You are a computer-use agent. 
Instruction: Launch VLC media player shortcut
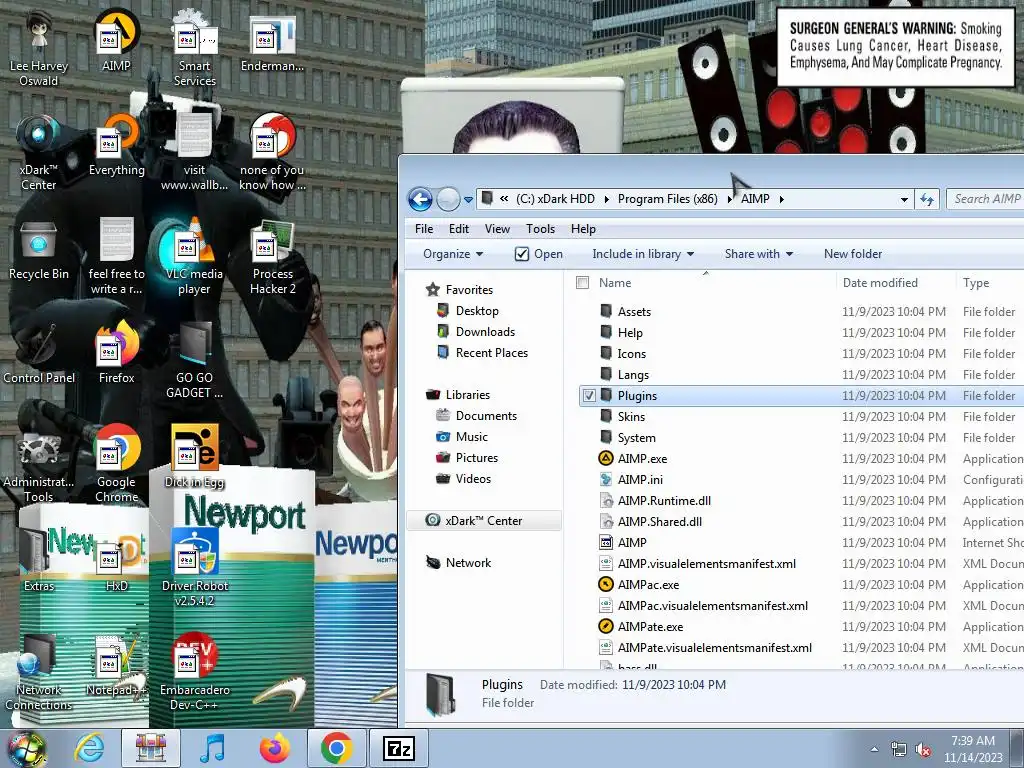[x=194, y=256]
